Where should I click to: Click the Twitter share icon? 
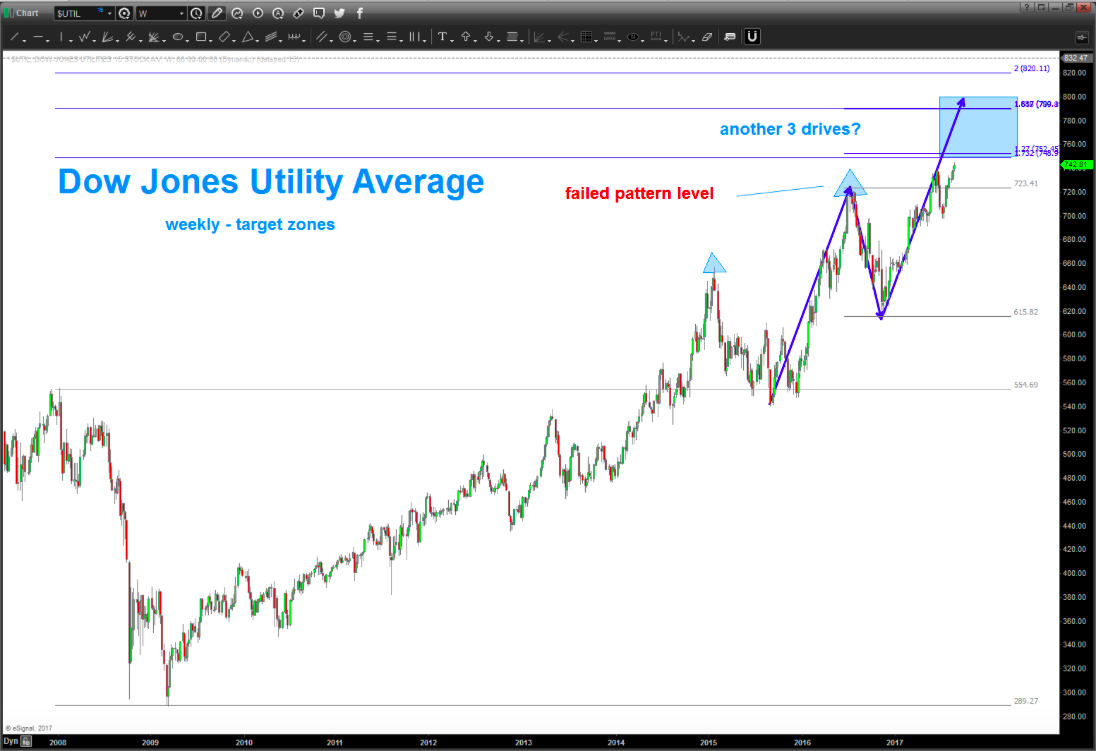pyautogui.click(x=340, y=13)
